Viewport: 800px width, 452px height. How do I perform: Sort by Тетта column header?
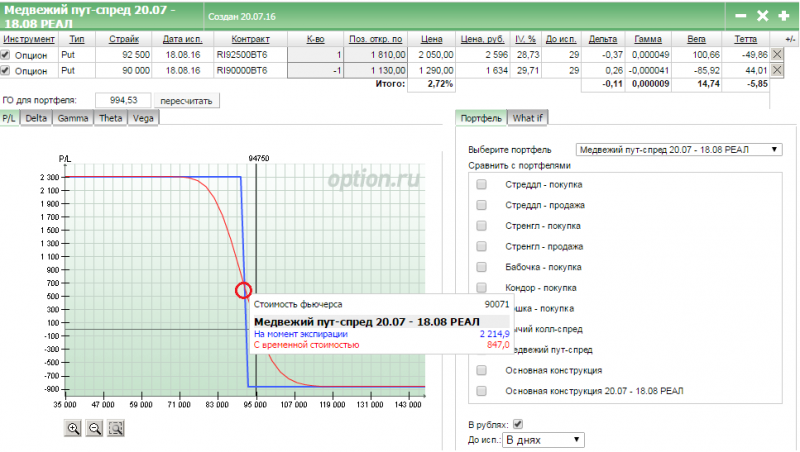(x=745, y=39)
